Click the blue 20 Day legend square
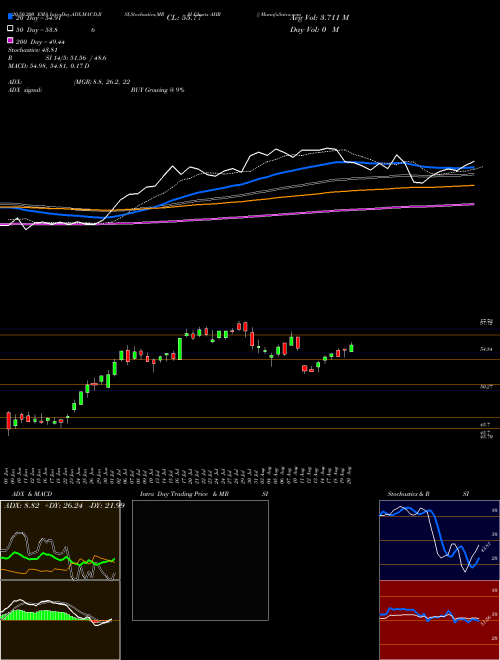 tap(11, 16)
